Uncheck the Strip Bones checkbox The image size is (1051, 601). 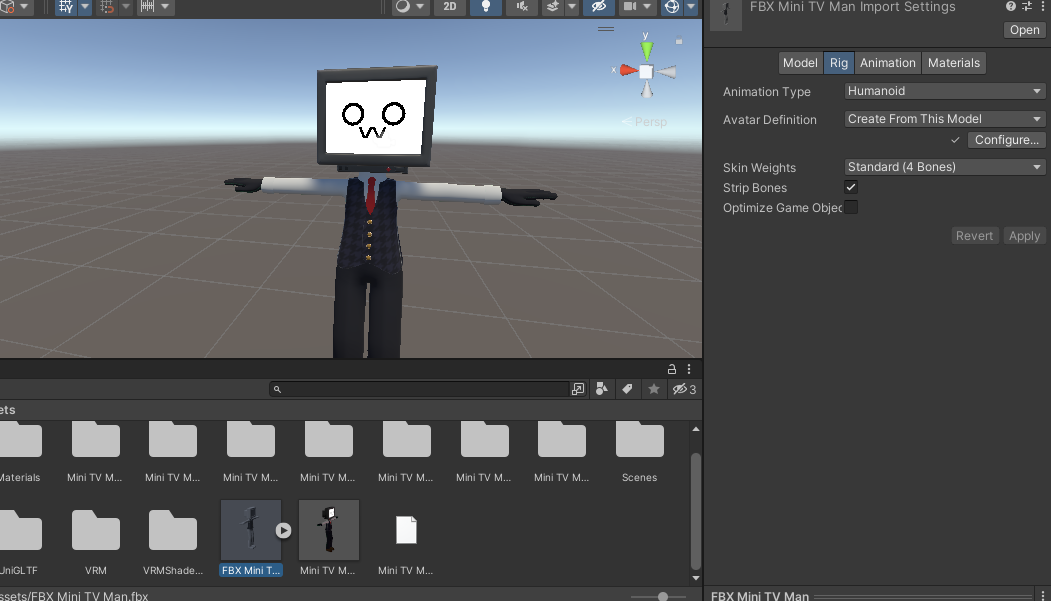click(851, 187)
